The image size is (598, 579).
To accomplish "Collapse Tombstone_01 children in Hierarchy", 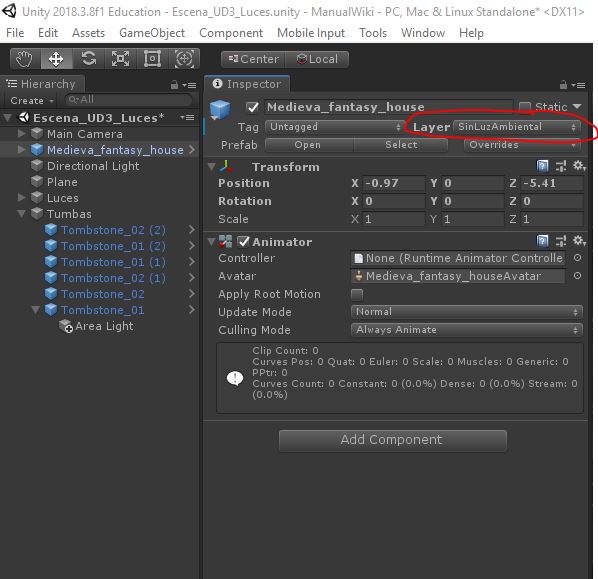I will coord(35,310).
